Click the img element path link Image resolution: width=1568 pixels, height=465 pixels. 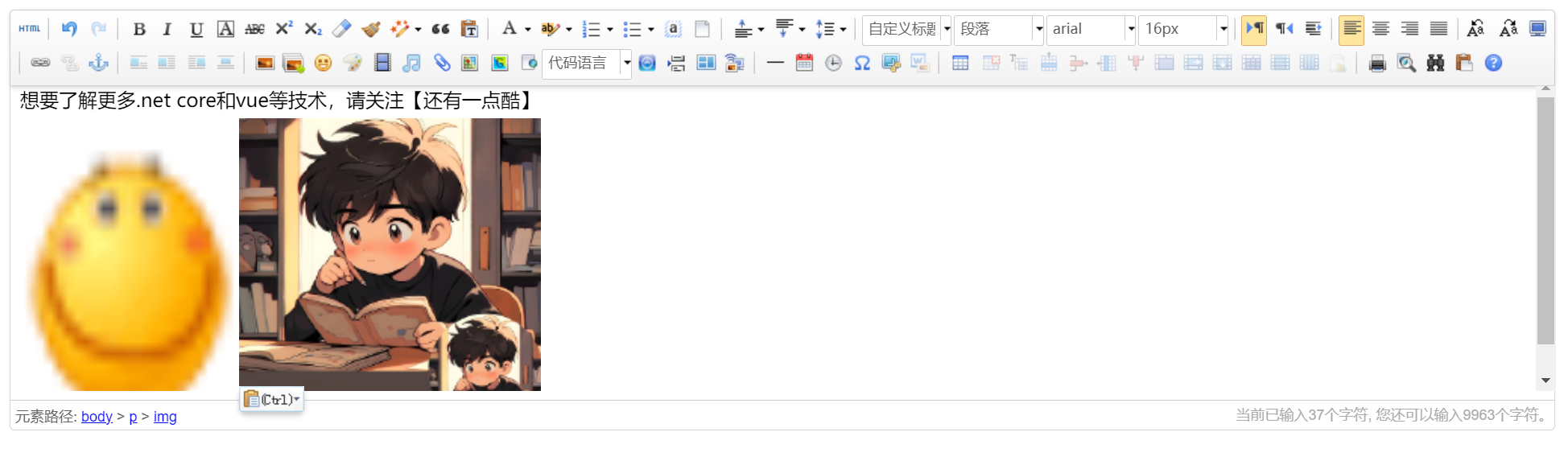[x=165, y=417]
